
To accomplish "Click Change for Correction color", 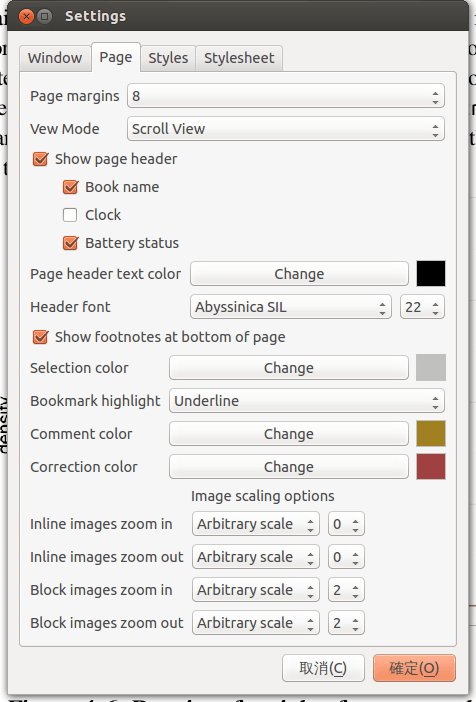I will [289, 467].
